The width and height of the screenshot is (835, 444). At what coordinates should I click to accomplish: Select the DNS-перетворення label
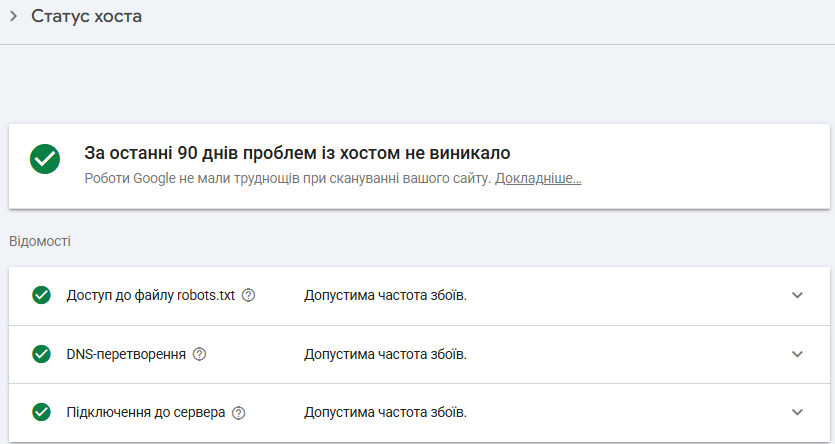pos(126,354)
